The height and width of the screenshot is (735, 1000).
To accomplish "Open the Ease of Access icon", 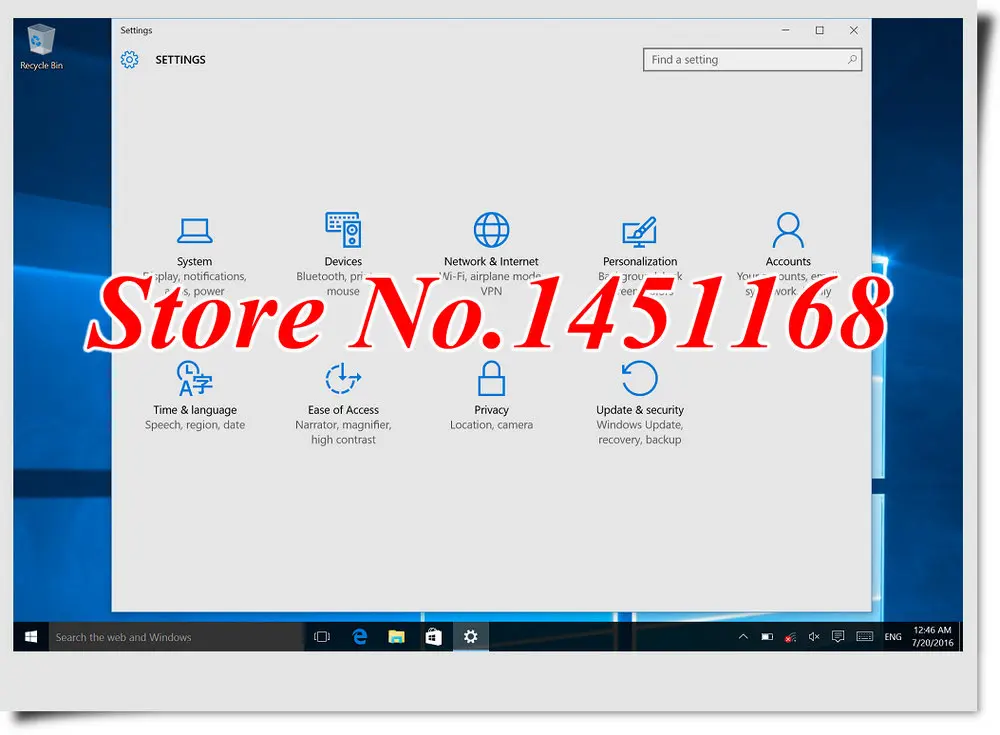I will (343, 378).
